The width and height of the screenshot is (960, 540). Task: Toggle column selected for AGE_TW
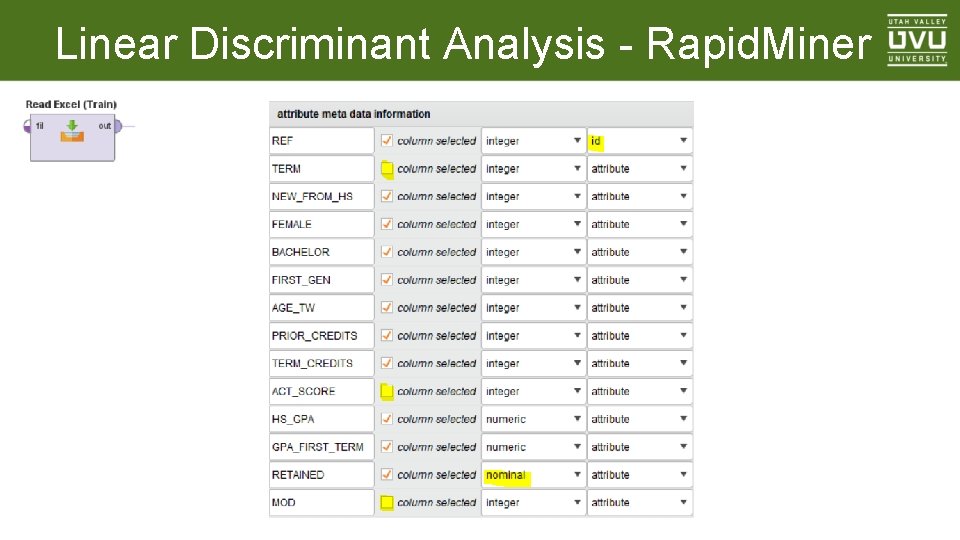click(x=386, y=307)
